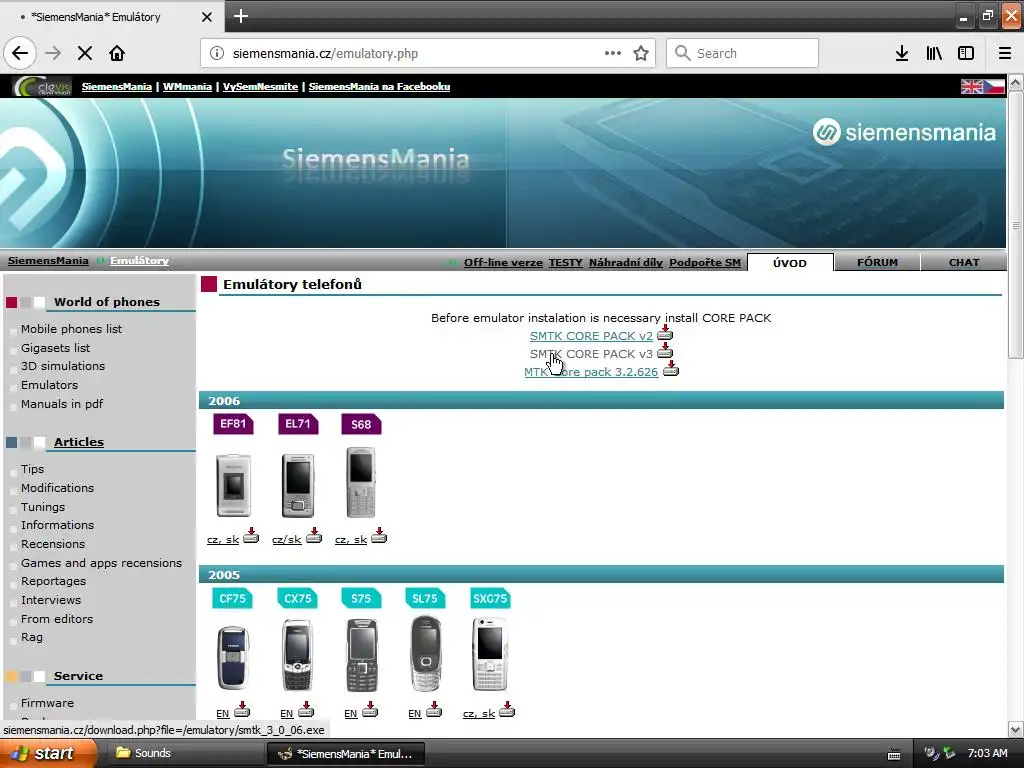1024x768 pixels.
Task: Open Manuals in pdf in sidebar
Action: pos(62,404)
